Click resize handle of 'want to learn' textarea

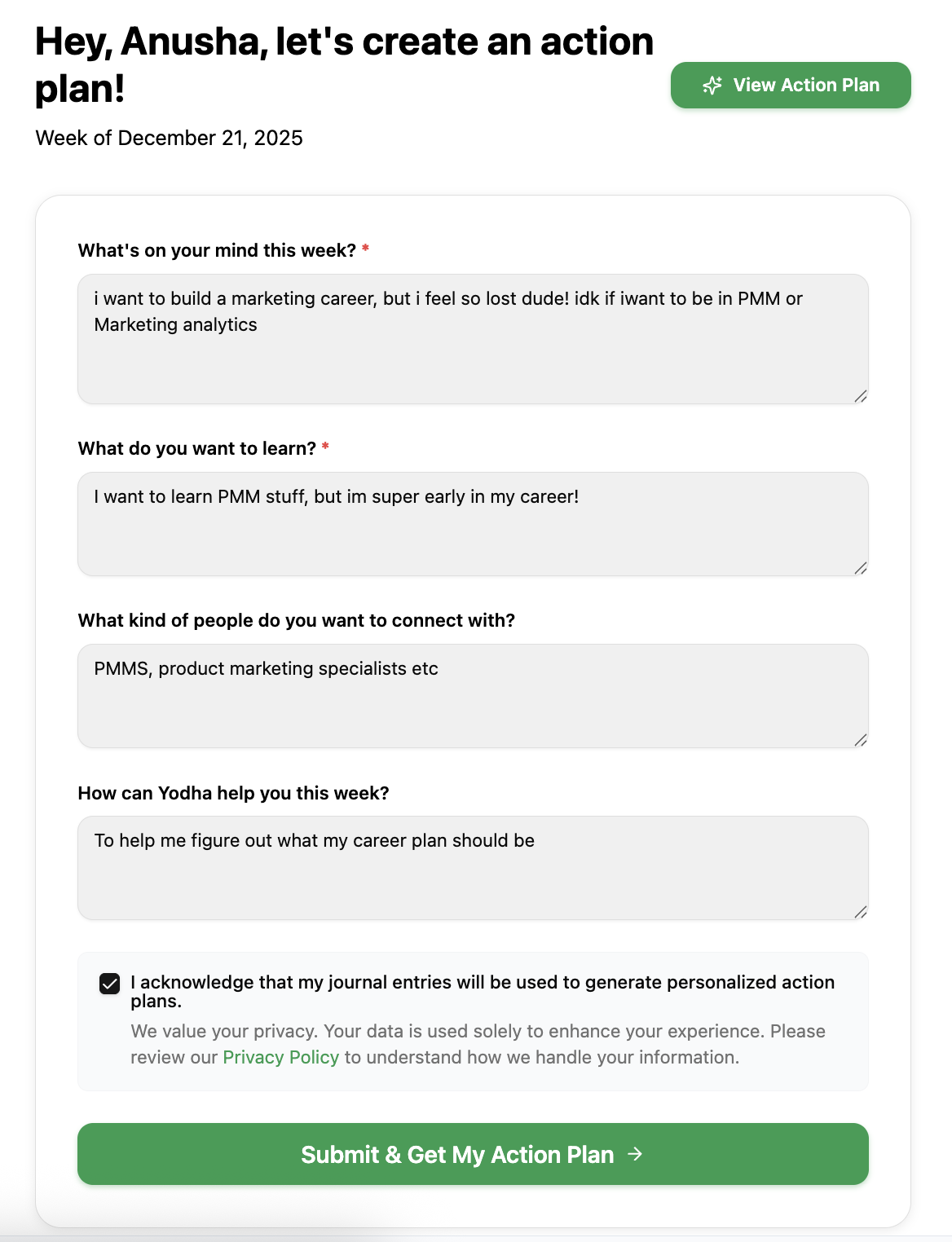coord(860,568)
